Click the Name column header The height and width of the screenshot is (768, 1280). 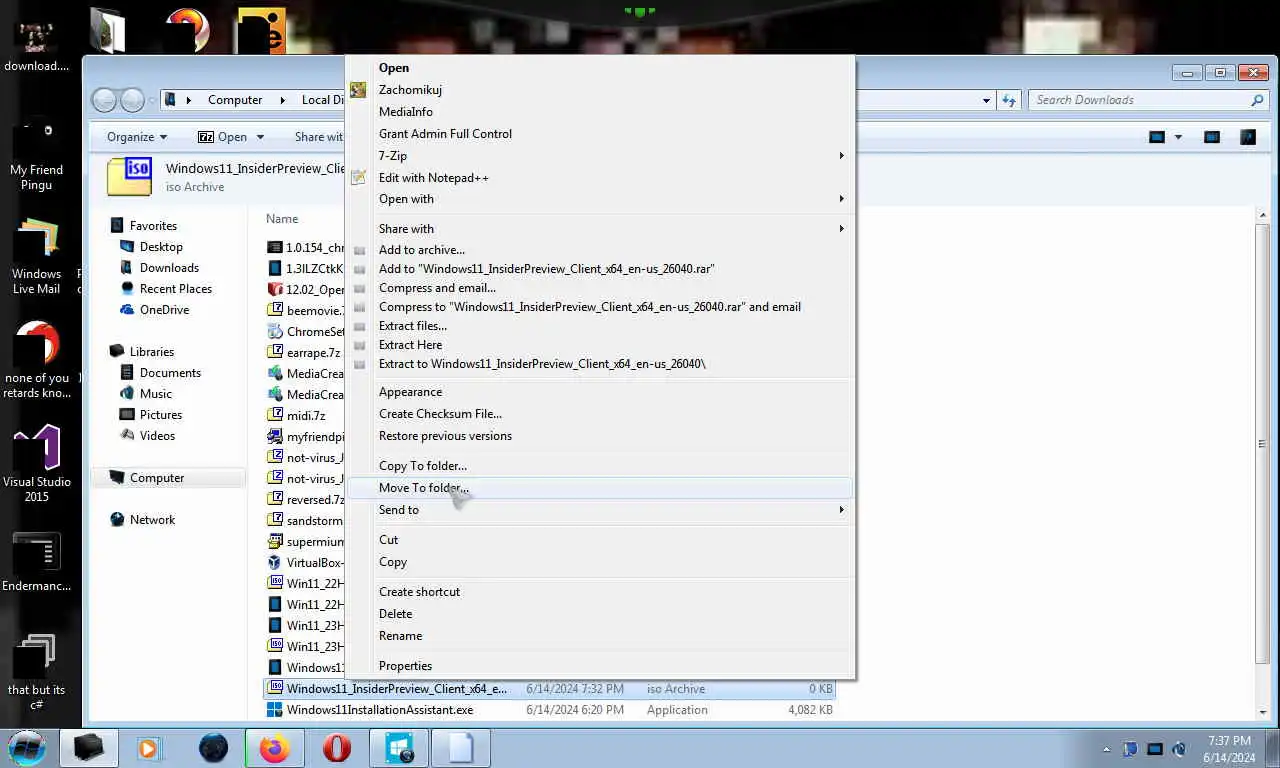(282, 219)
